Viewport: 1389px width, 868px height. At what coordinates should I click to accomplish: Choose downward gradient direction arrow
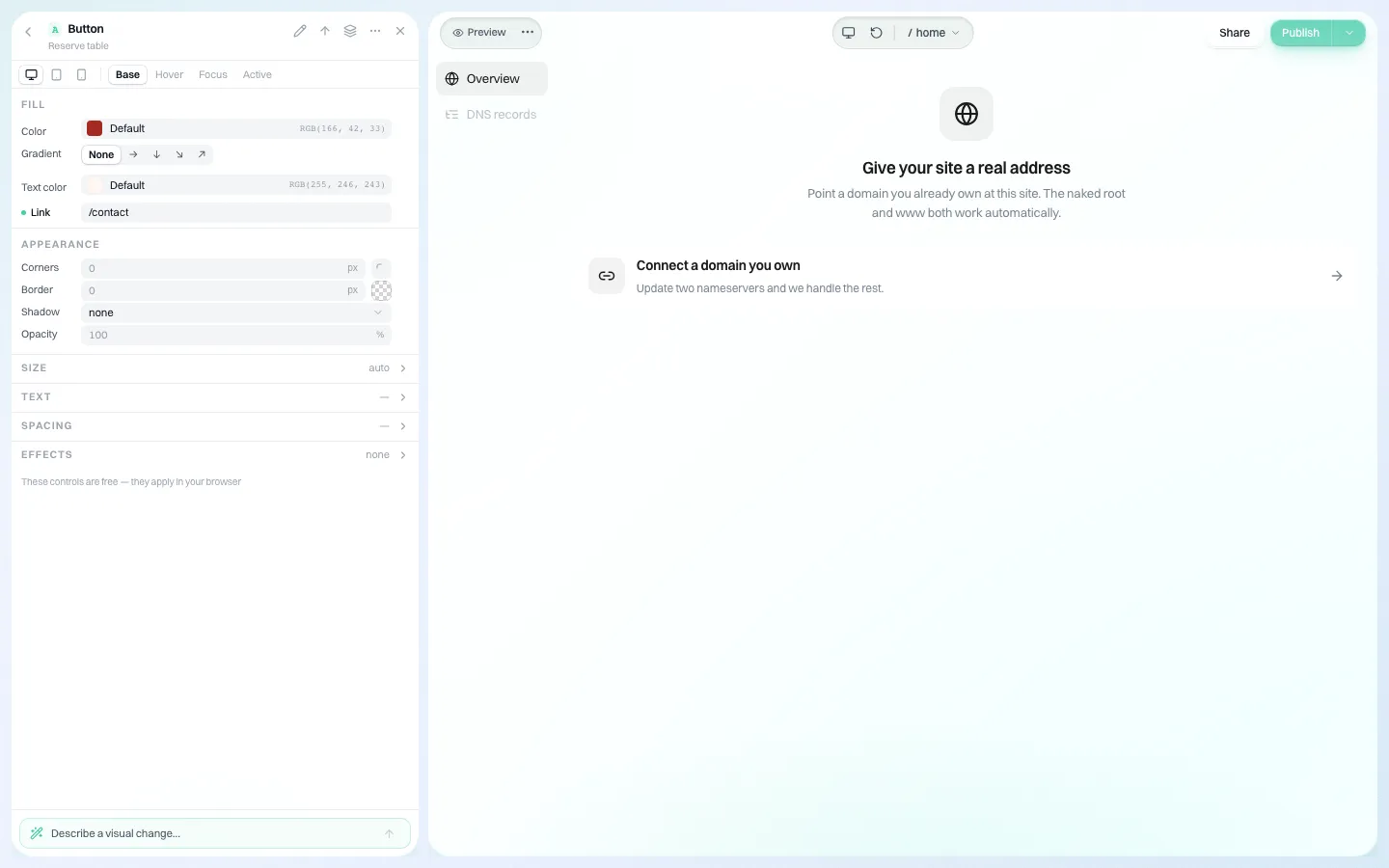[157, 154]
